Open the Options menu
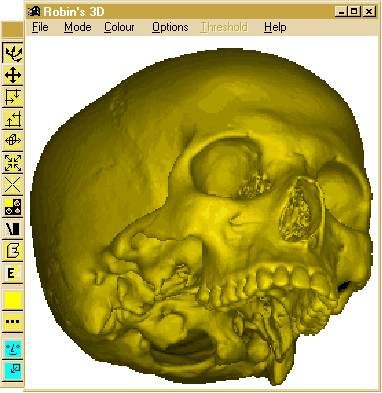The width and height of the screenshot is (382, 393). click(x=170, y=27)
